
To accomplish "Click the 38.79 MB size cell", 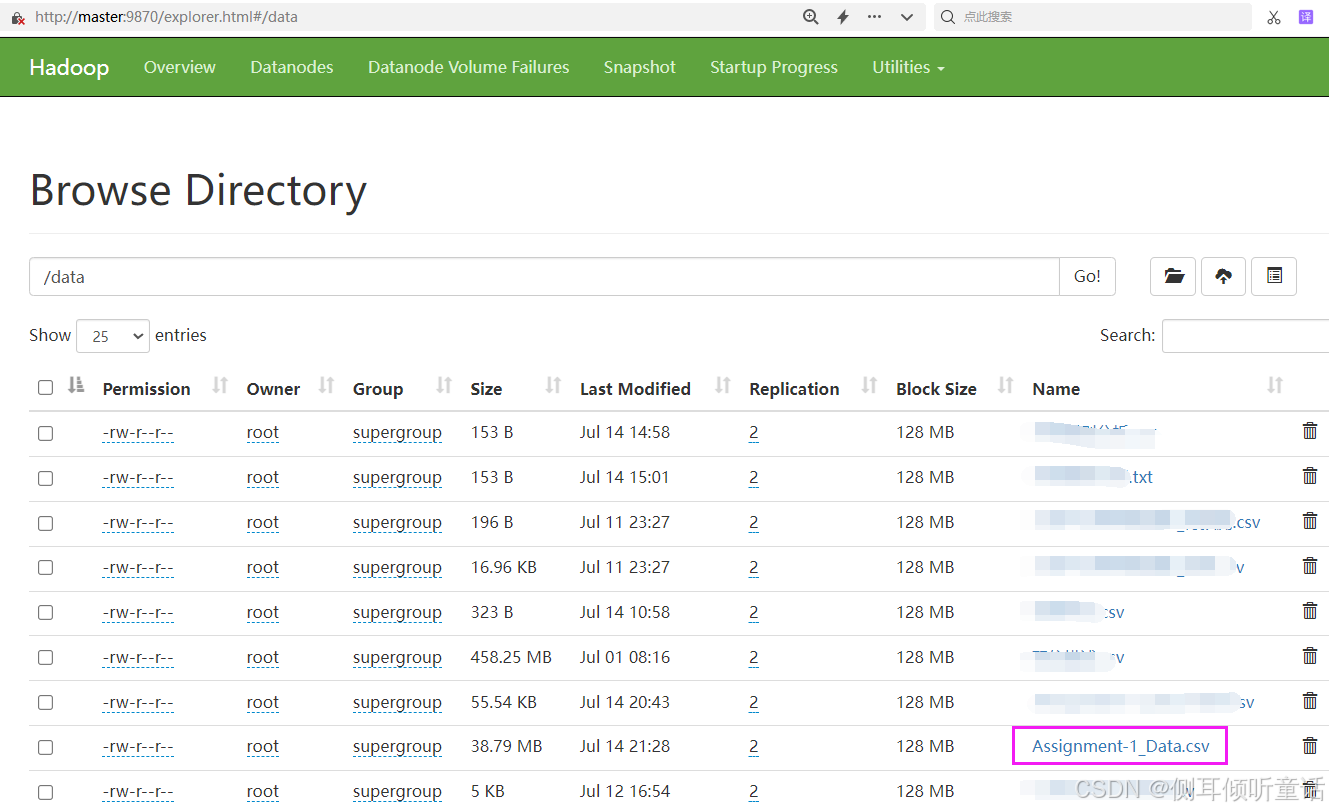I will pos(507,746).
